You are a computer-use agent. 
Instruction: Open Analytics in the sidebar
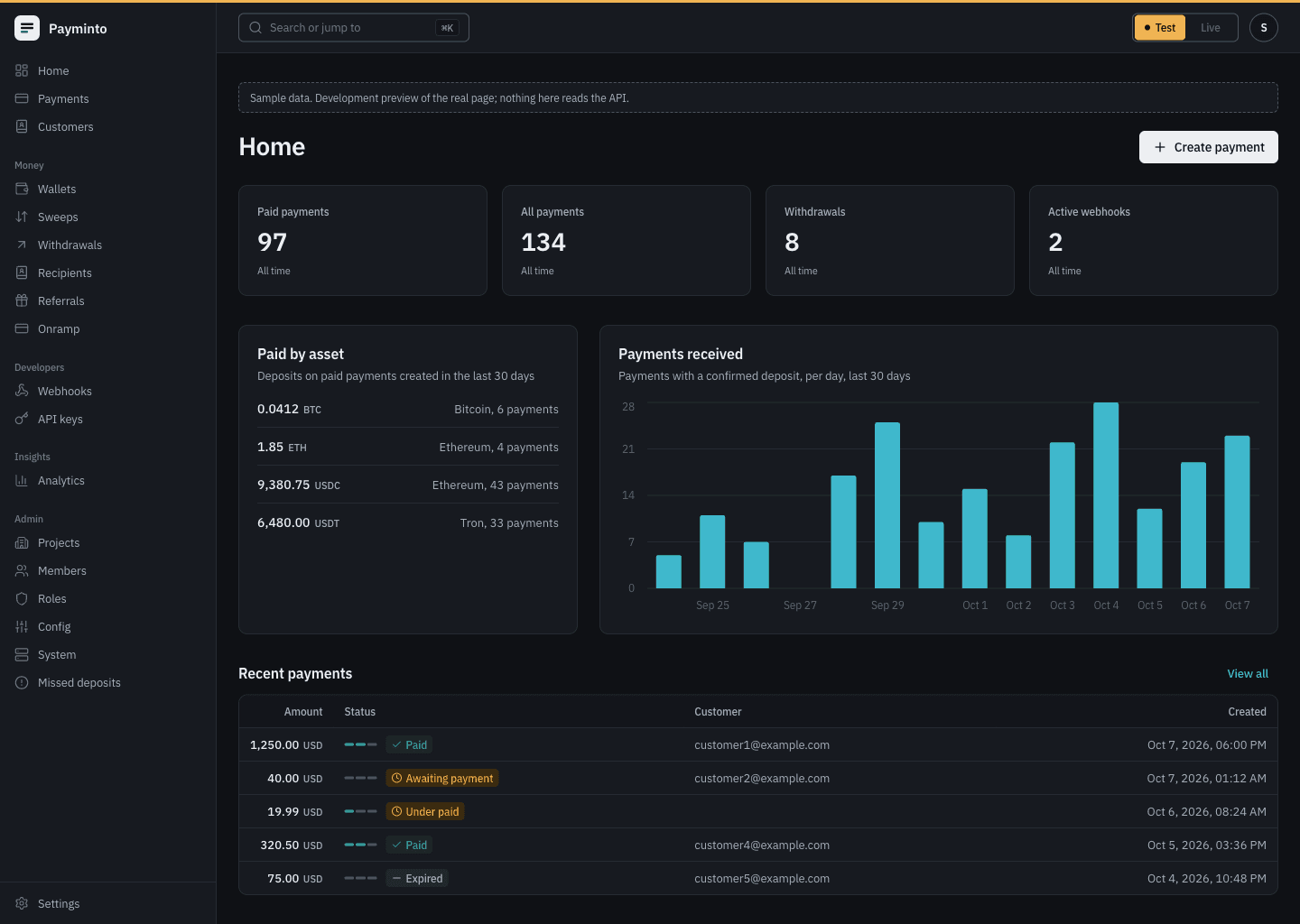click(x=108, y=480)
